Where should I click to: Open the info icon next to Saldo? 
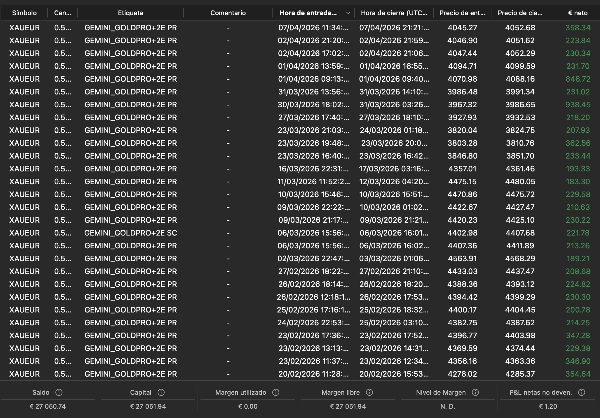[59, 392]
